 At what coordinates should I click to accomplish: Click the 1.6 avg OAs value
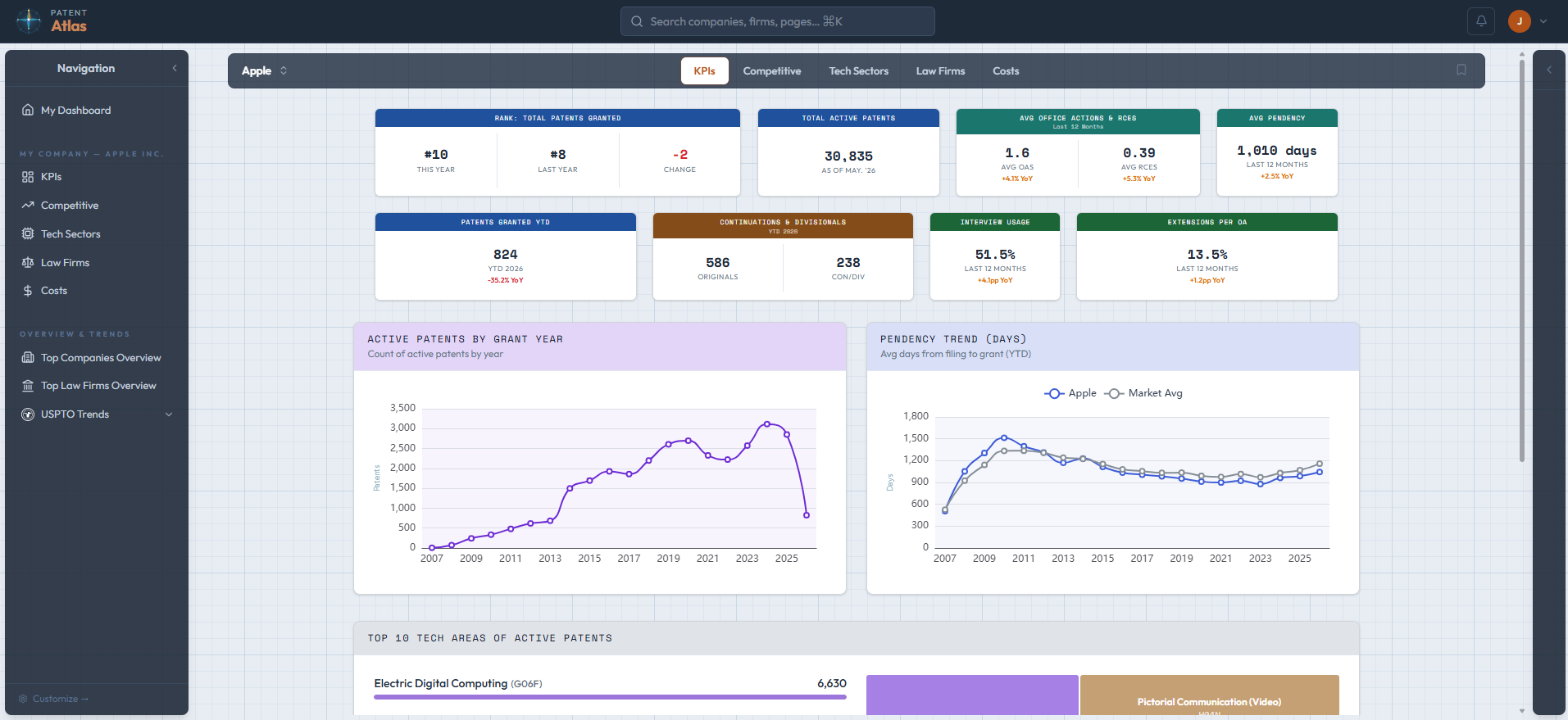1017,153
